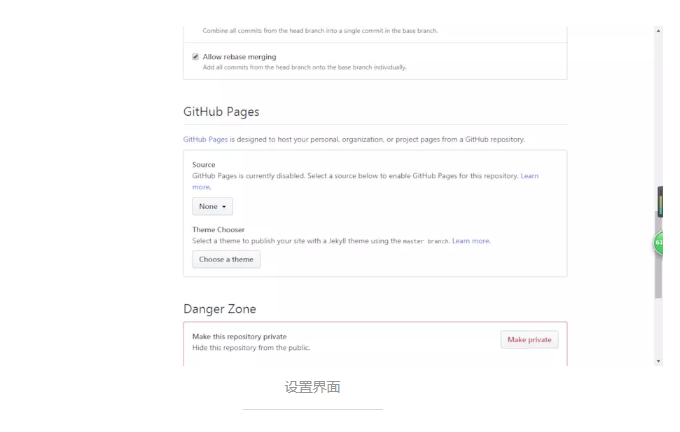Open the None source dropdown

pos(212,206)
